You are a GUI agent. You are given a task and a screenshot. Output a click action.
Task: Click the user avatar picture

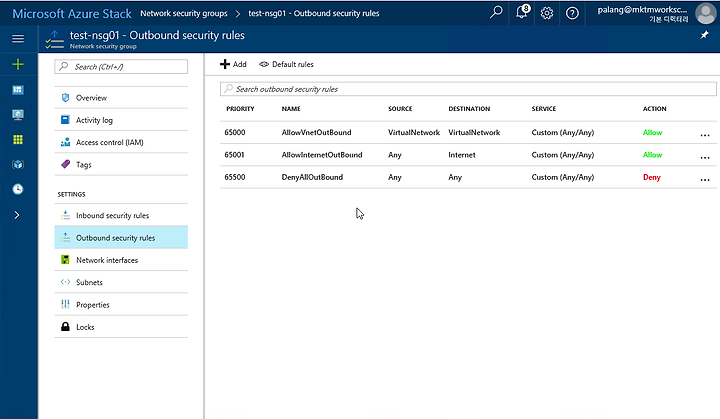coord(706,13)
